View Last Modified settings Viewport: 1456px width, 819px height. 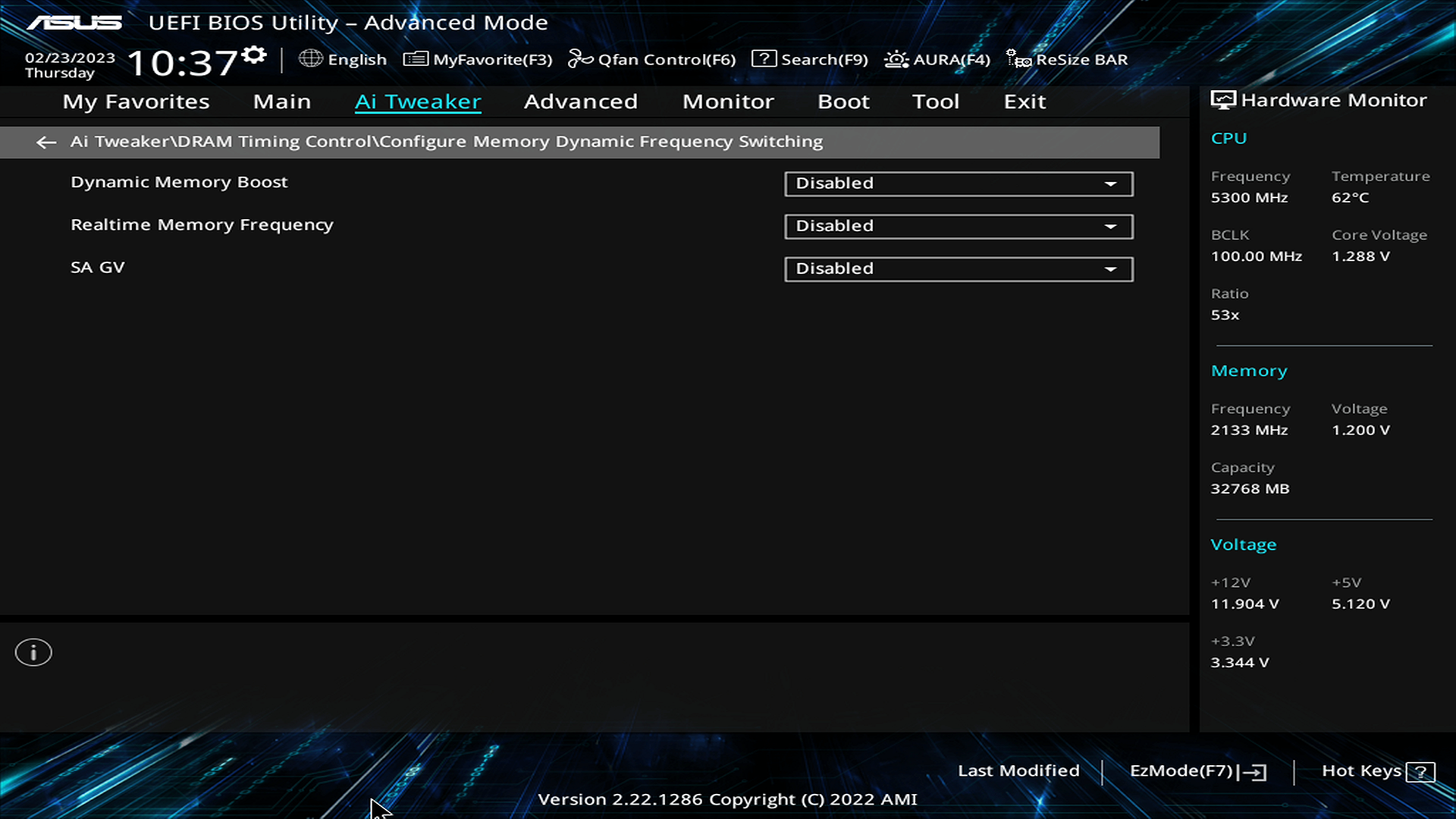(x=1018, y=770)
